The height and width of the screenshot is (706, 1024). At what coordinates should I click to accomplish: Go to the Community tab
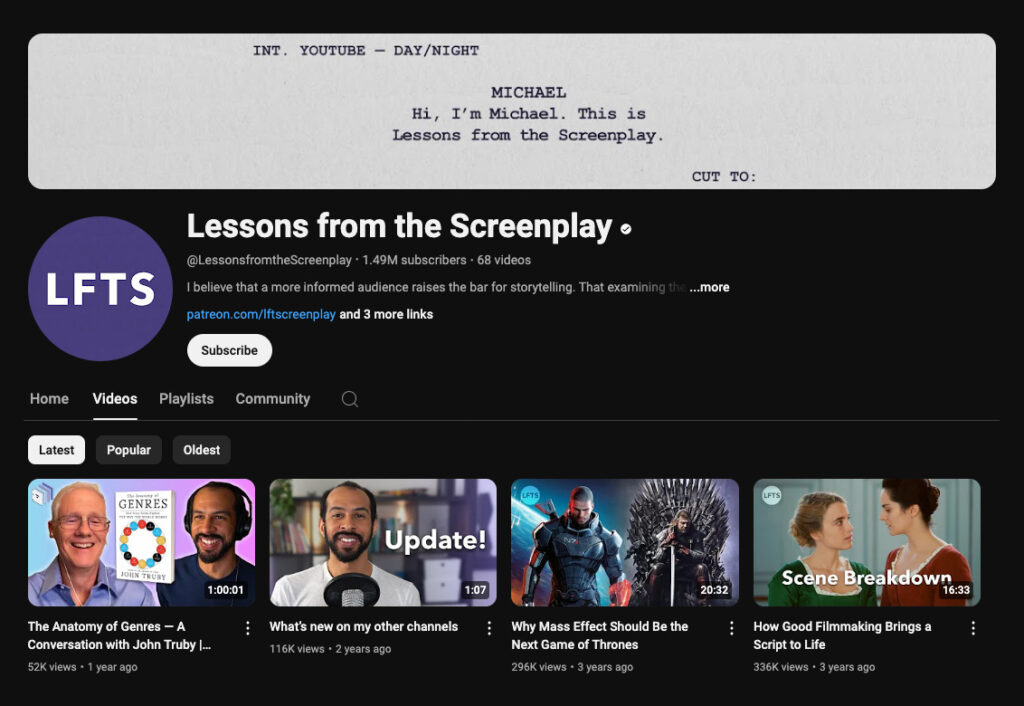pyautogui.click(x=273, y=399)
